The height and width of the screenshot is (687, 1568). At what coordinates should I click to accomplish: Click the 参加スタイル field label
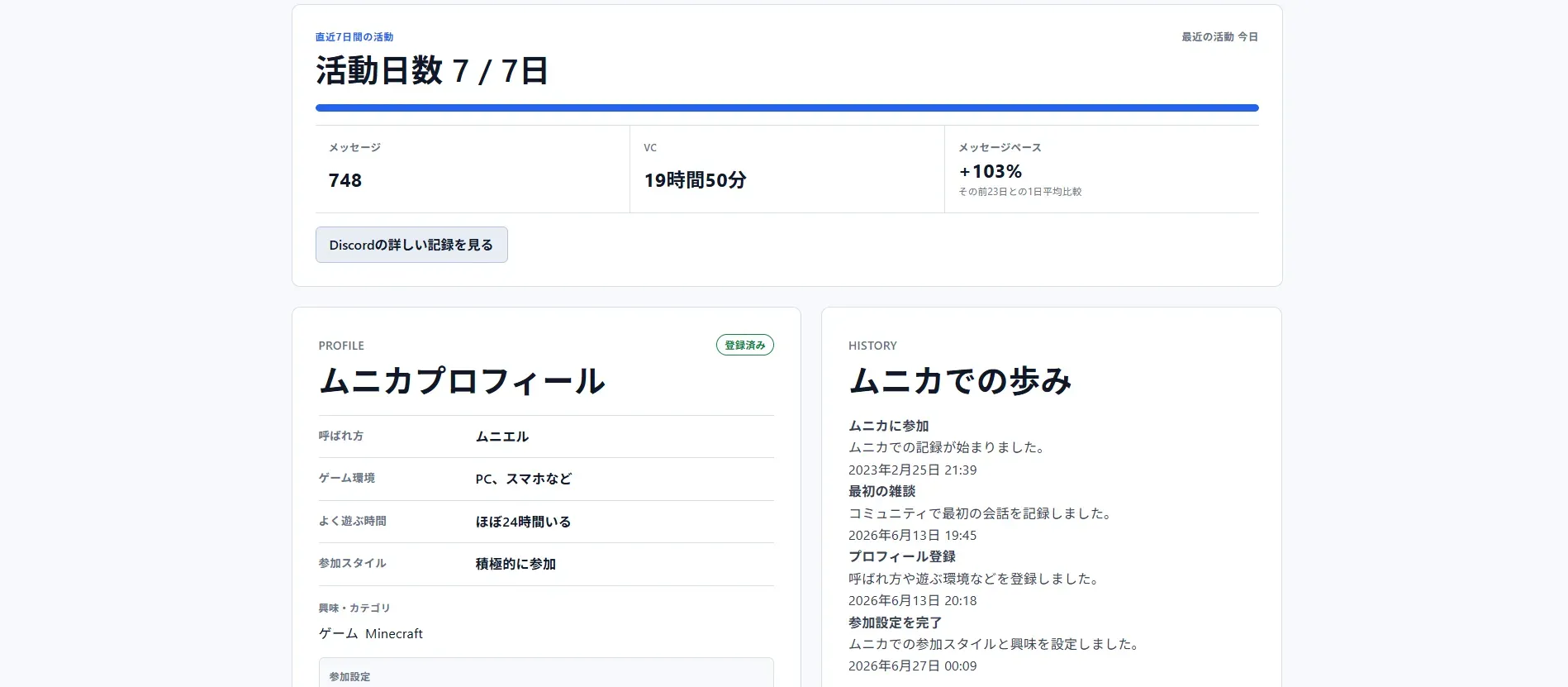pyautogui.click(x=353, y=563)
